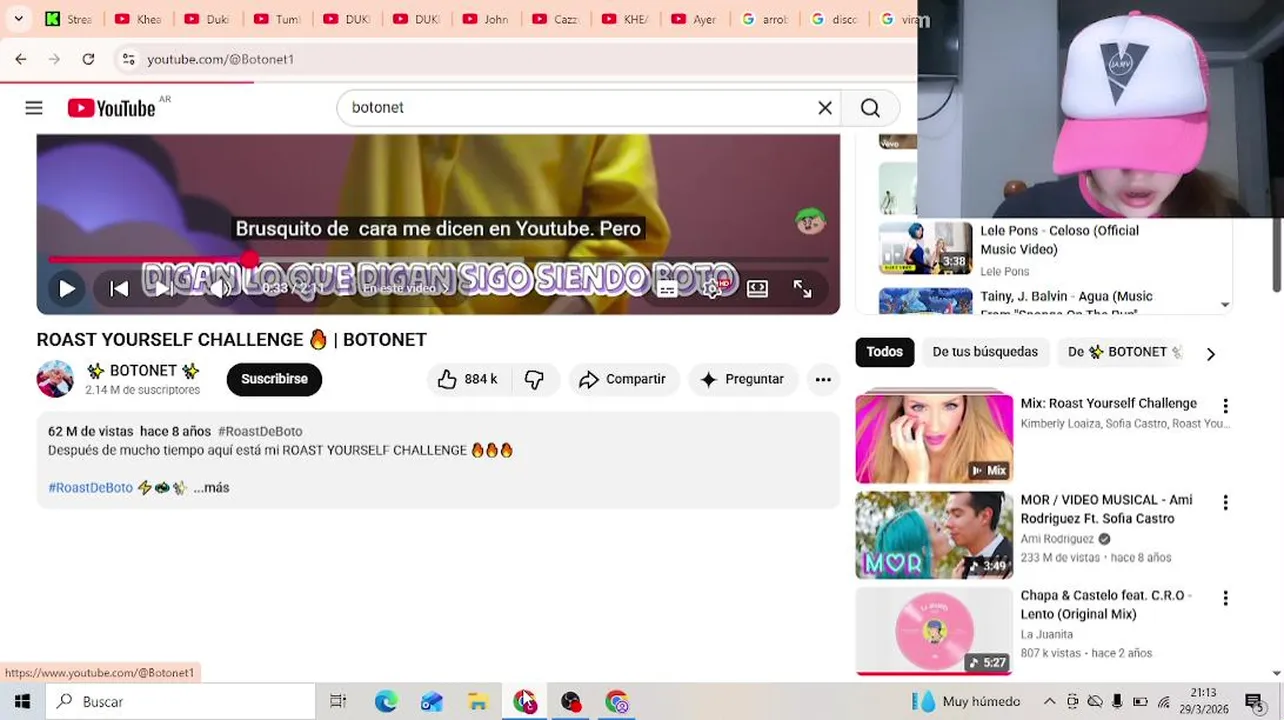
Task: Open the 'Tainy, J. Balvin - Agua' playlist item
Action: click(1050, 301)
